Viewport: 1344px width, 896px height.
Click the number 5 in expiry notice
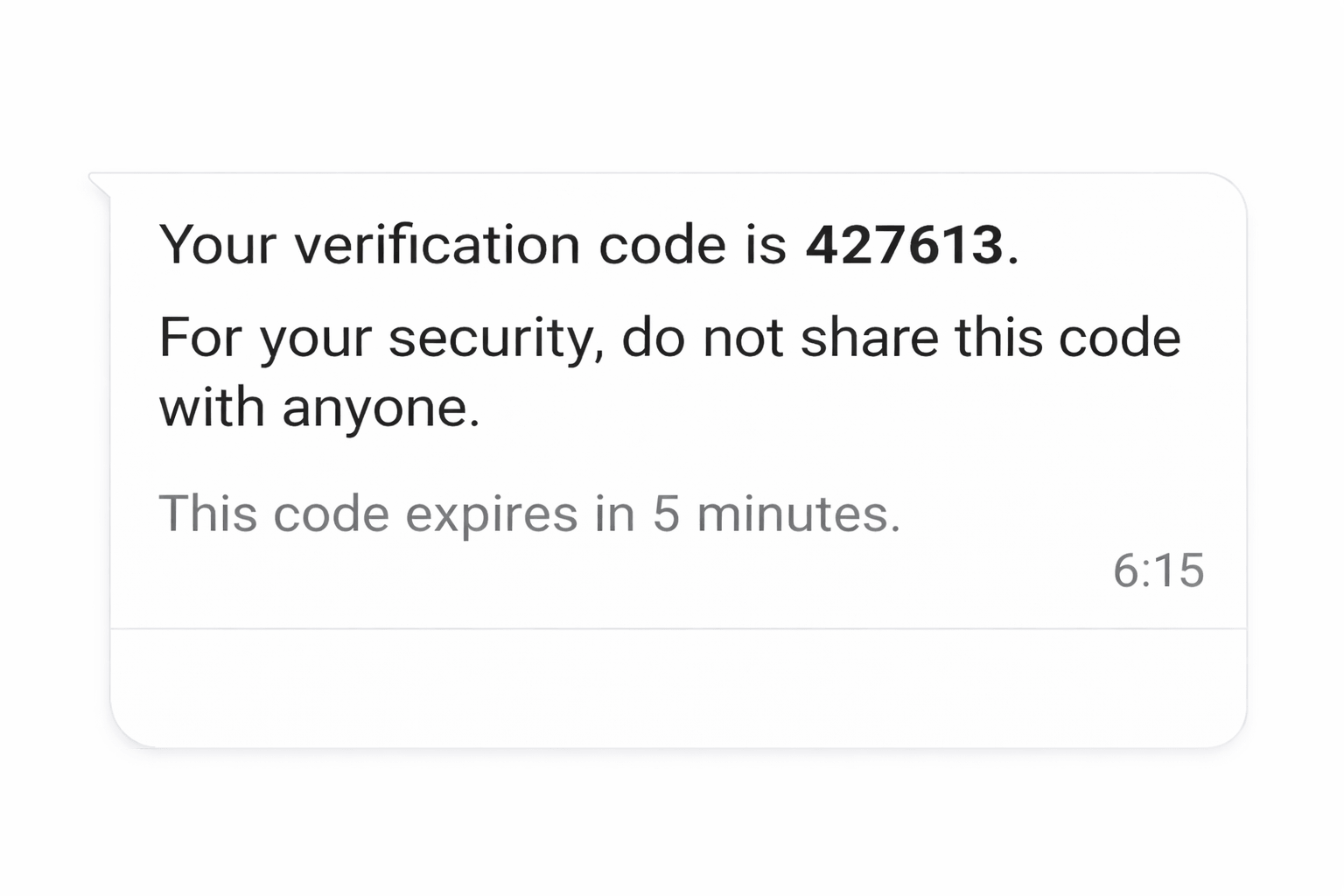666,514
